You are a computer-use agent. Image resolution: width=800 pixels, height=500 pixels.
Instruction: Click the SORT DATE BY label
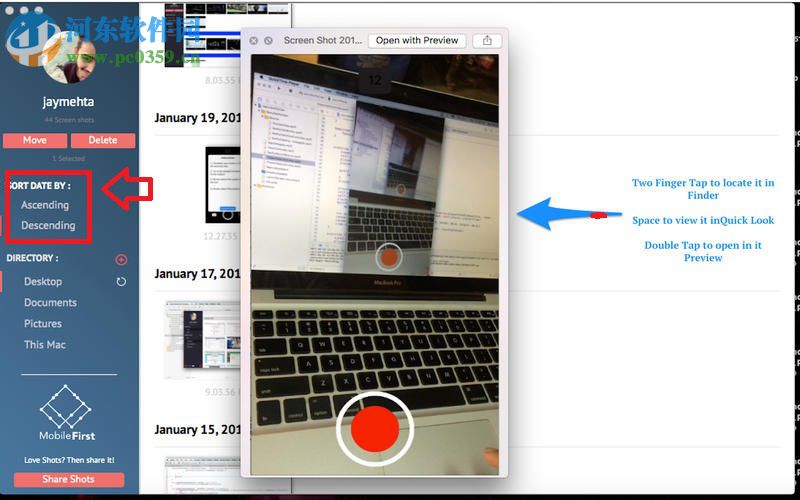(x=39, y=186)
